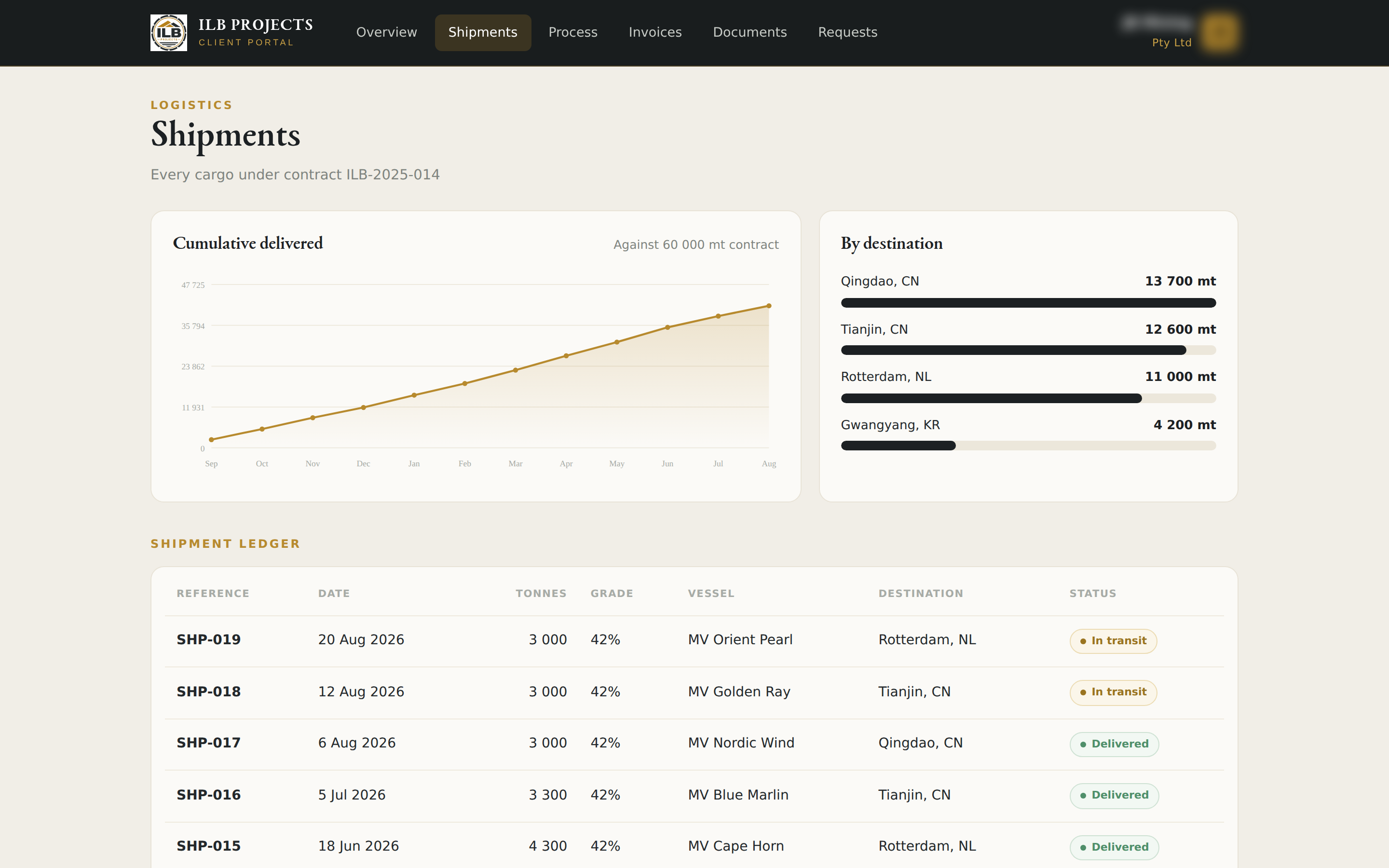The width and height of the screenshot is (1389, 868).
Task: Switch to the Invoices tab
Action: coord(655,33)
